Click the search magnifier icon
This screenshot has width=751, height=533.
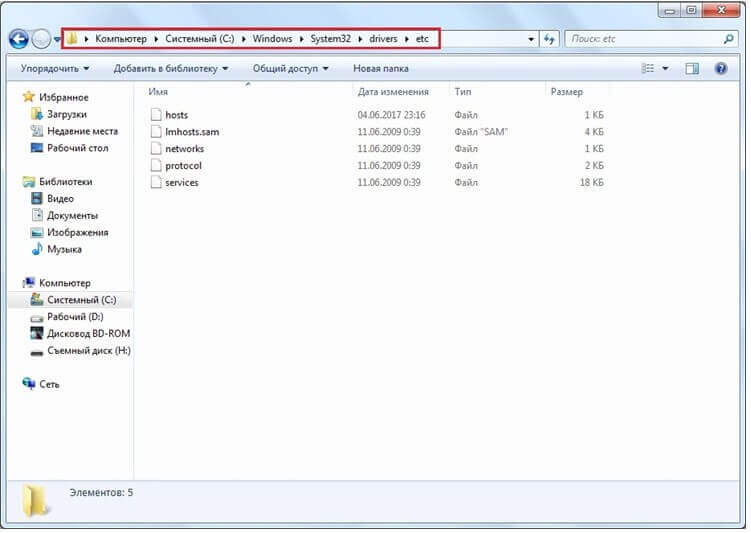(728, 39)
